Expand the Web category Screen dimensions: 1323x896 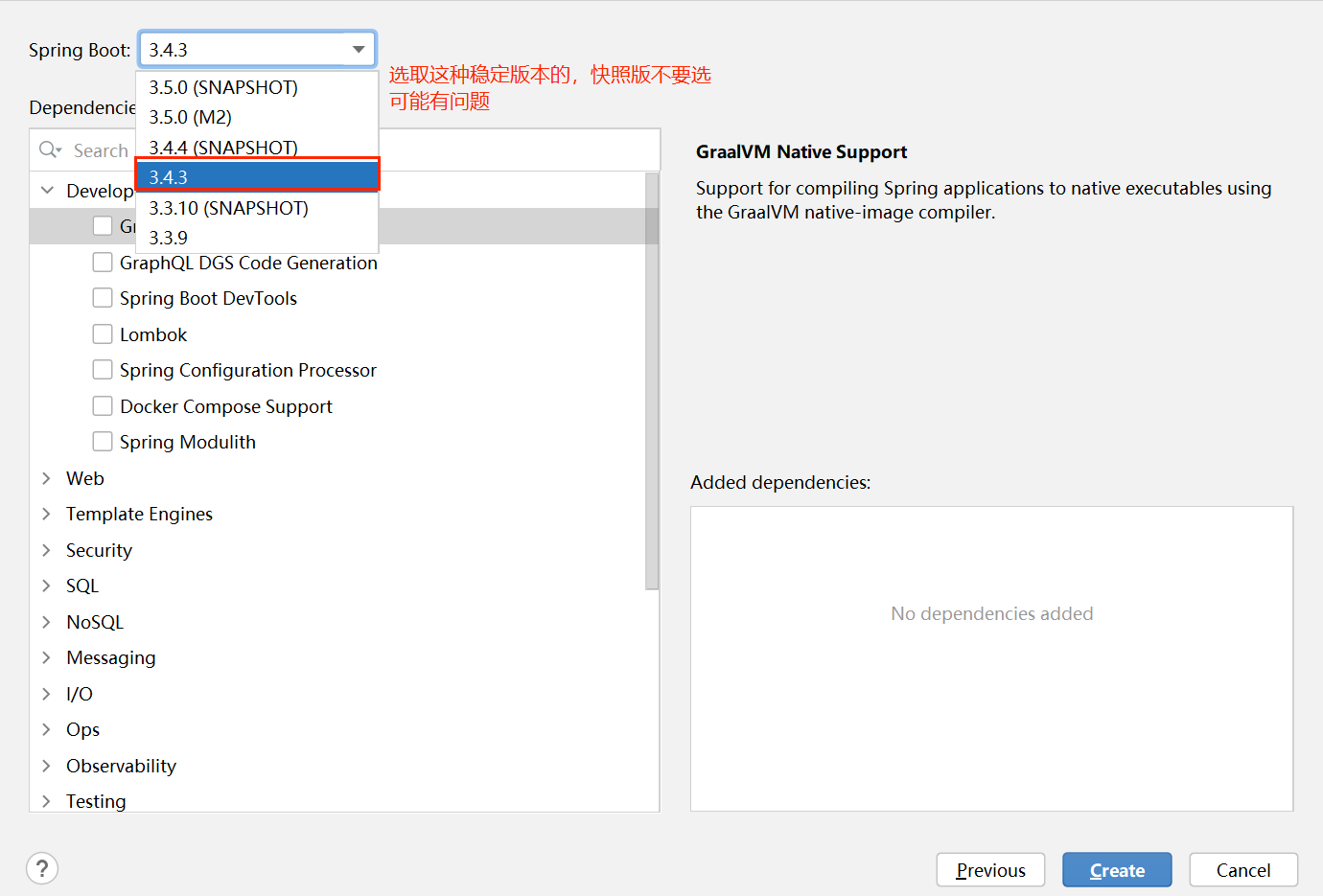point(47,478)
